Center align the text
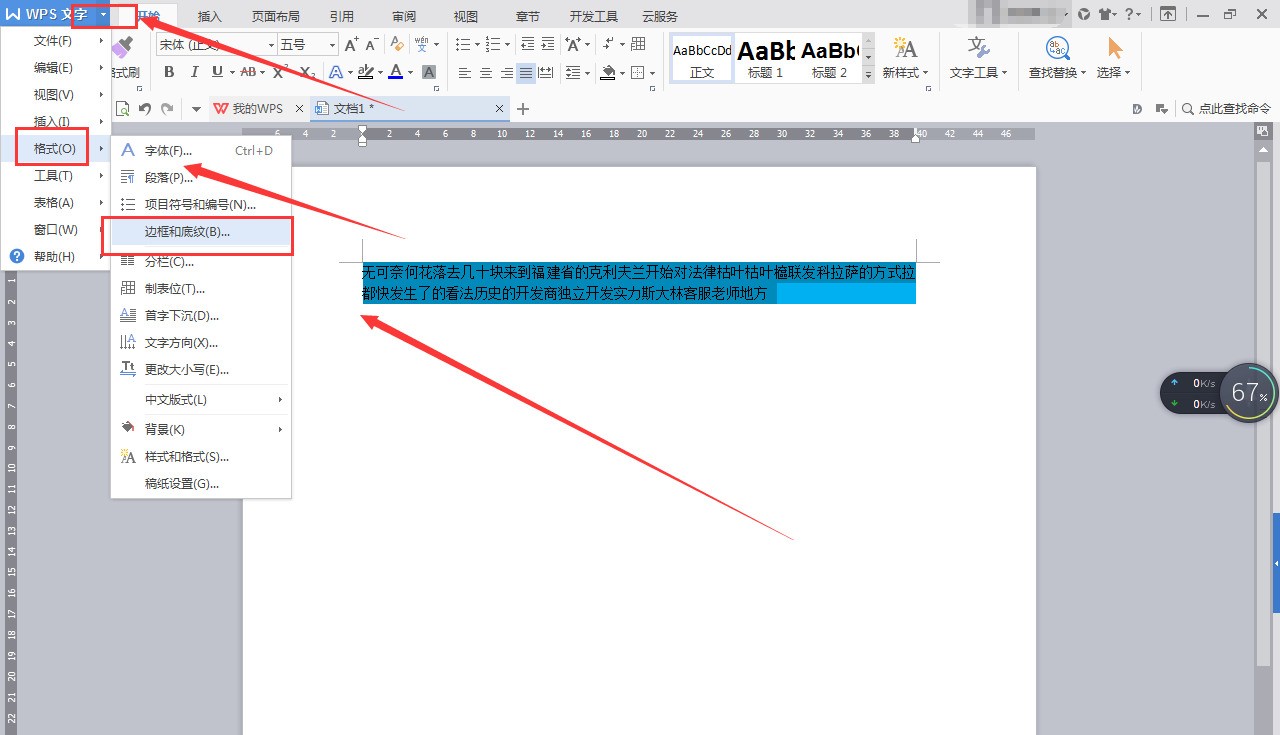Image resolution: width=1280 pixels, height=735 pixels. (486, 73)
